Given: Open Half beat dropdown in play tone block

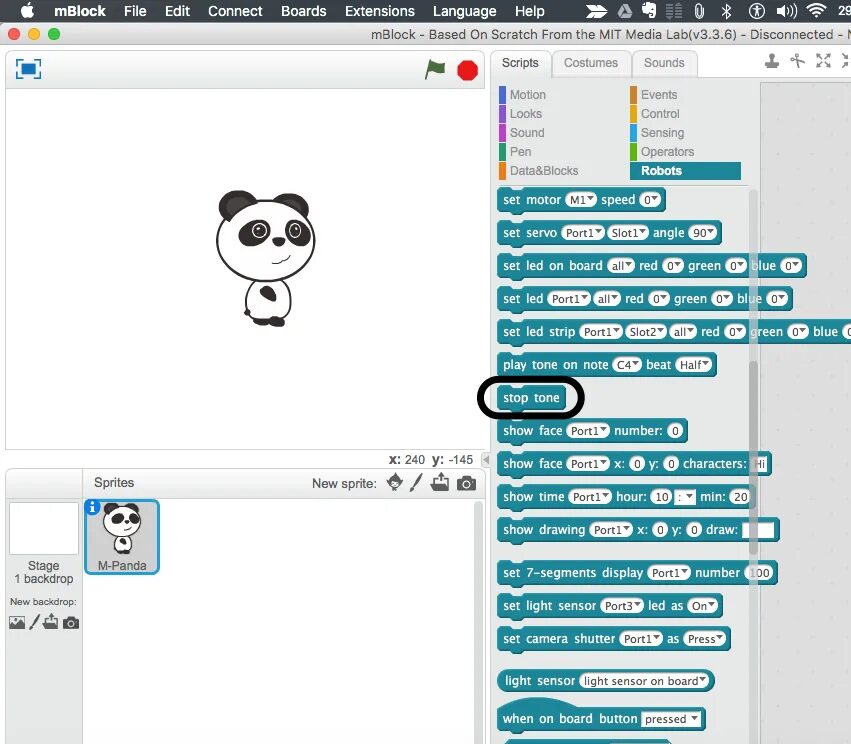Looking at the screenshot, I should point(694,365).
